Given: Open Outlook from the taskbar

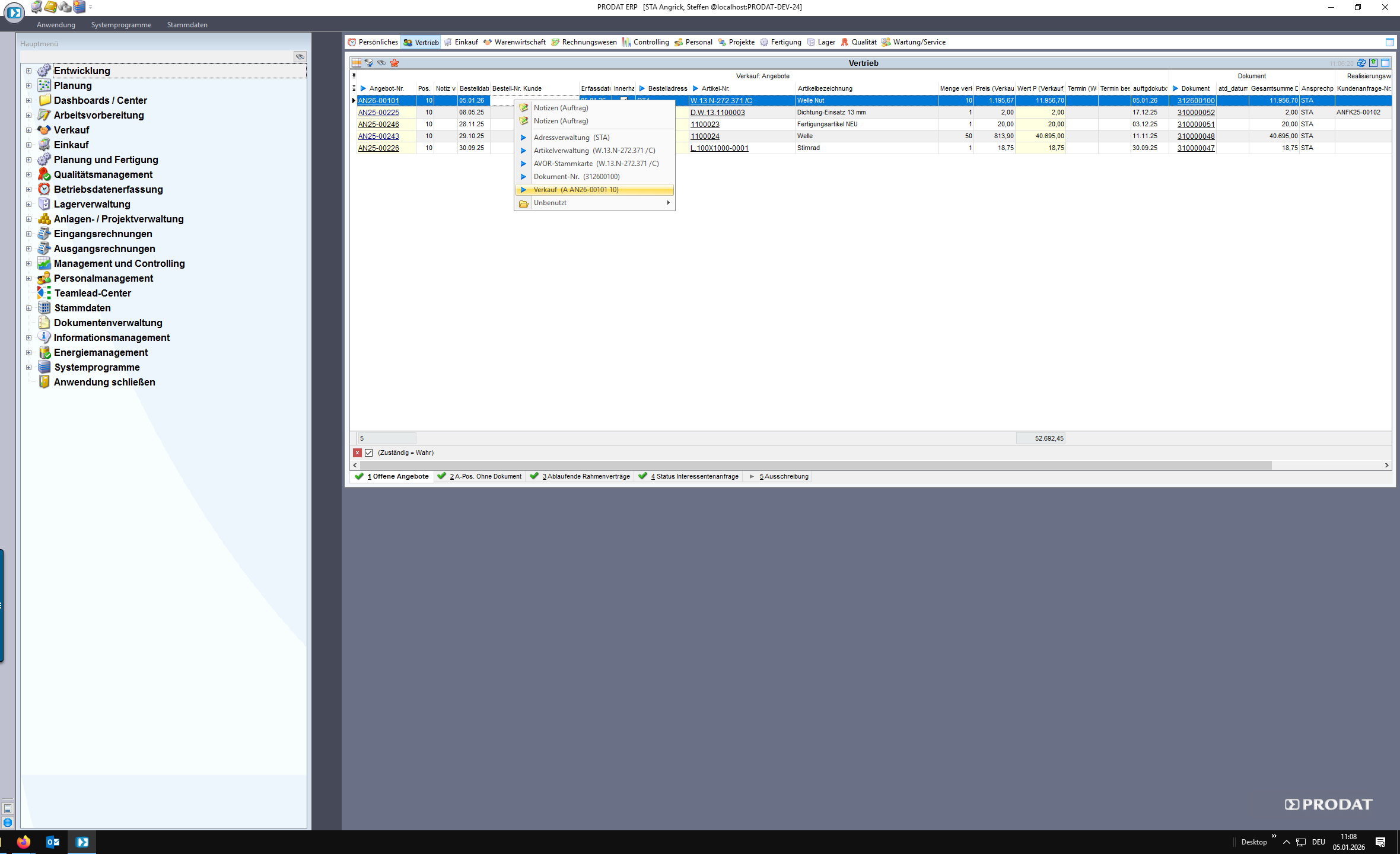Looking at the screenshot, I should pyautogui.click(x=53, y=842).
